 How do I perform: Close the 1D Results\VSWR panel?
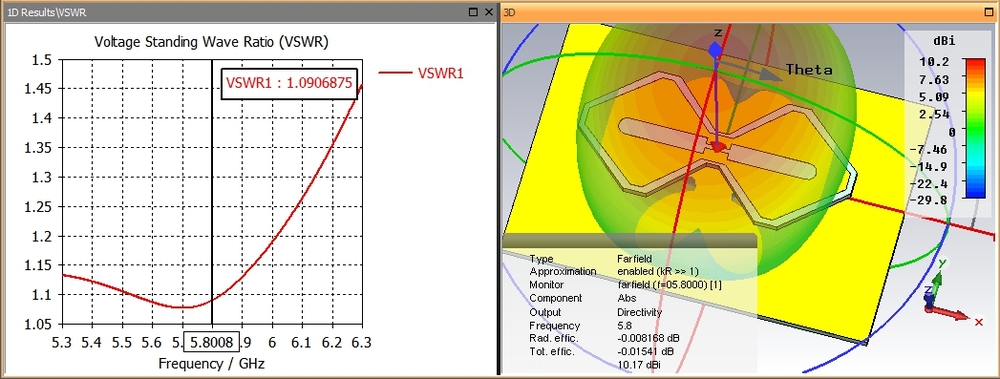[489, 11]
